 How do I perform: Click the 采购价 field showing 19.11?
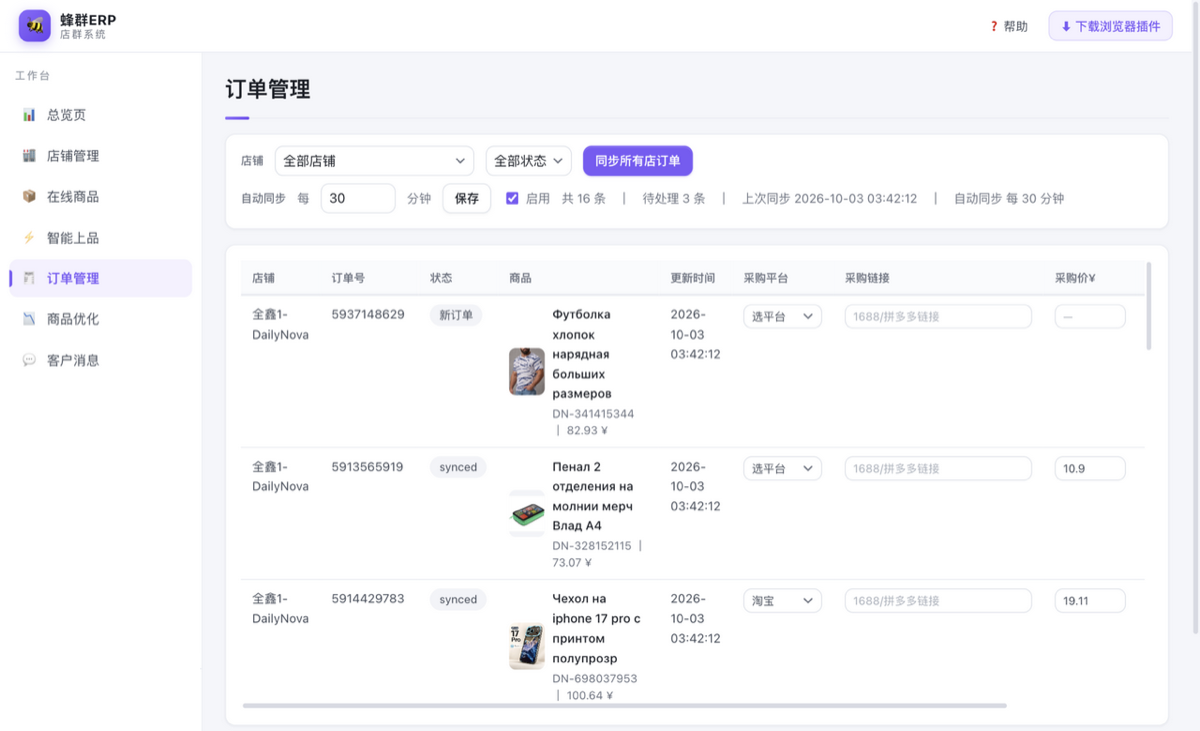(x=1090, y=601)
